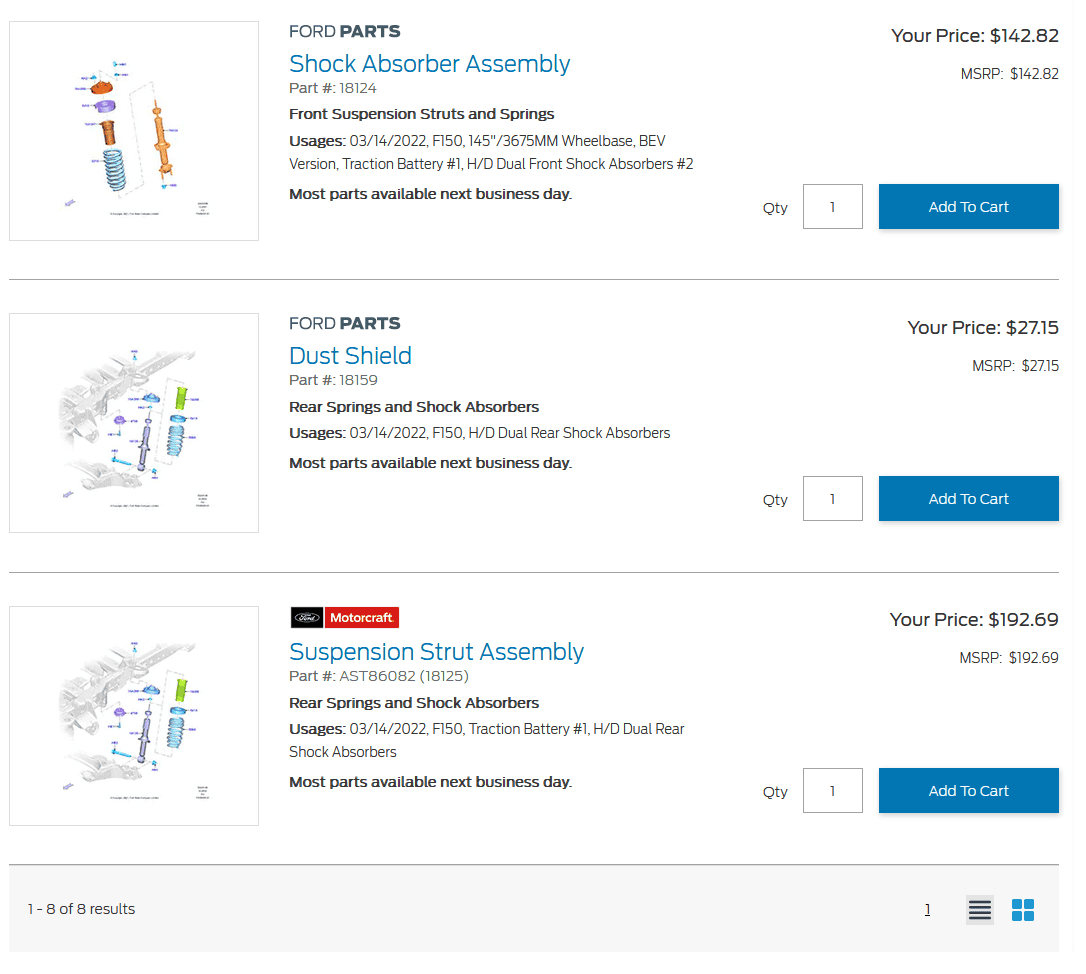1086x974 pixels.
Task: Go to page 1 of results
Action: click(927, 910)
